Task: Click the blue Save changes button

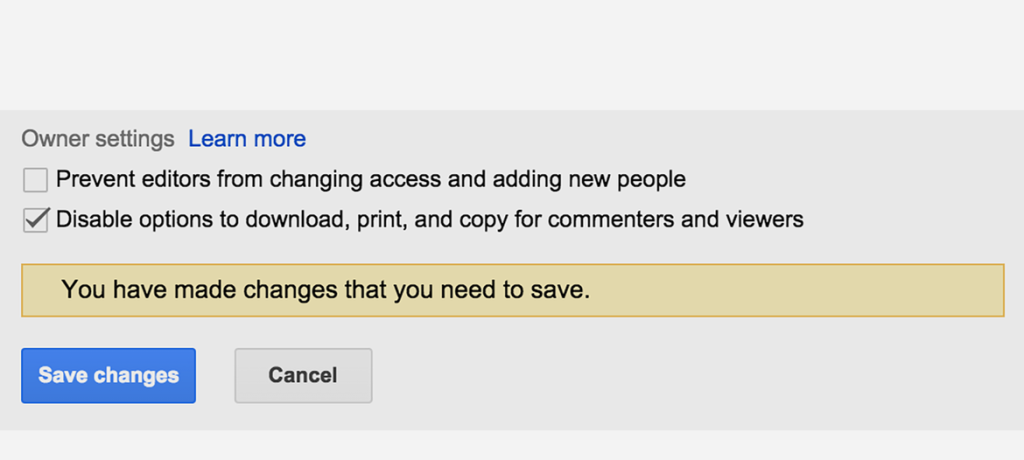Action: 108,376
